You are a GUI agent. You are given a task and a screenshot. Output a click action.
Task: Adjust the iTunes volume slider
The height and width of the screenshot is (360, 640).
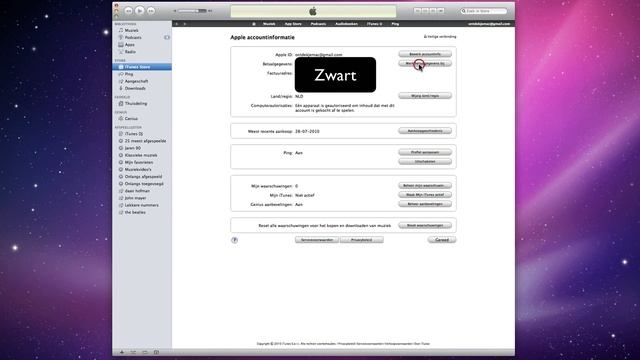pos(193,11)
